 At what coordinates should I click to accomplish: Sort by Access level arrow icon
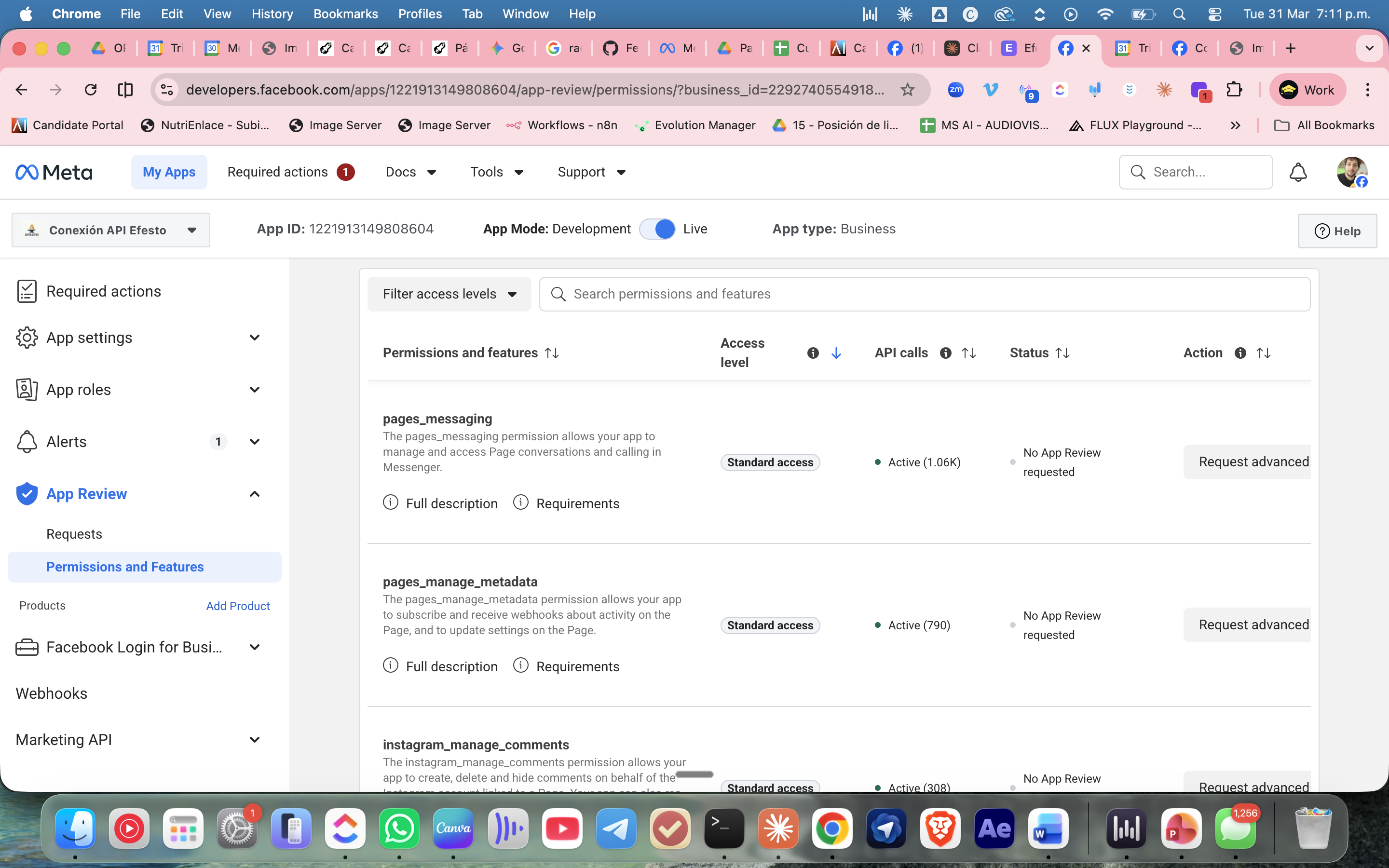[836, 353]
